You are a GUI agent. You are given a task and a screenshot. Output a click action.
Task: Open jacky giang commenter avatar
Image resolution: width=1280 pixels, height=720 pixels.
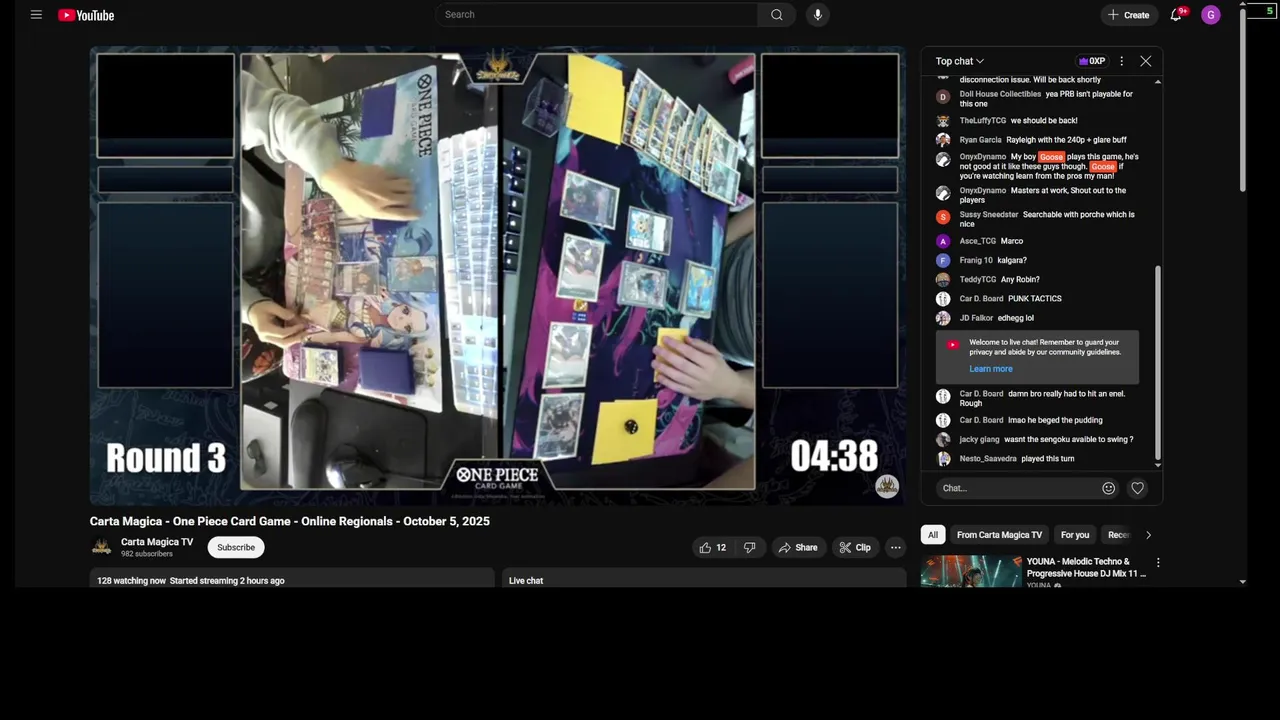coord(943,440)
